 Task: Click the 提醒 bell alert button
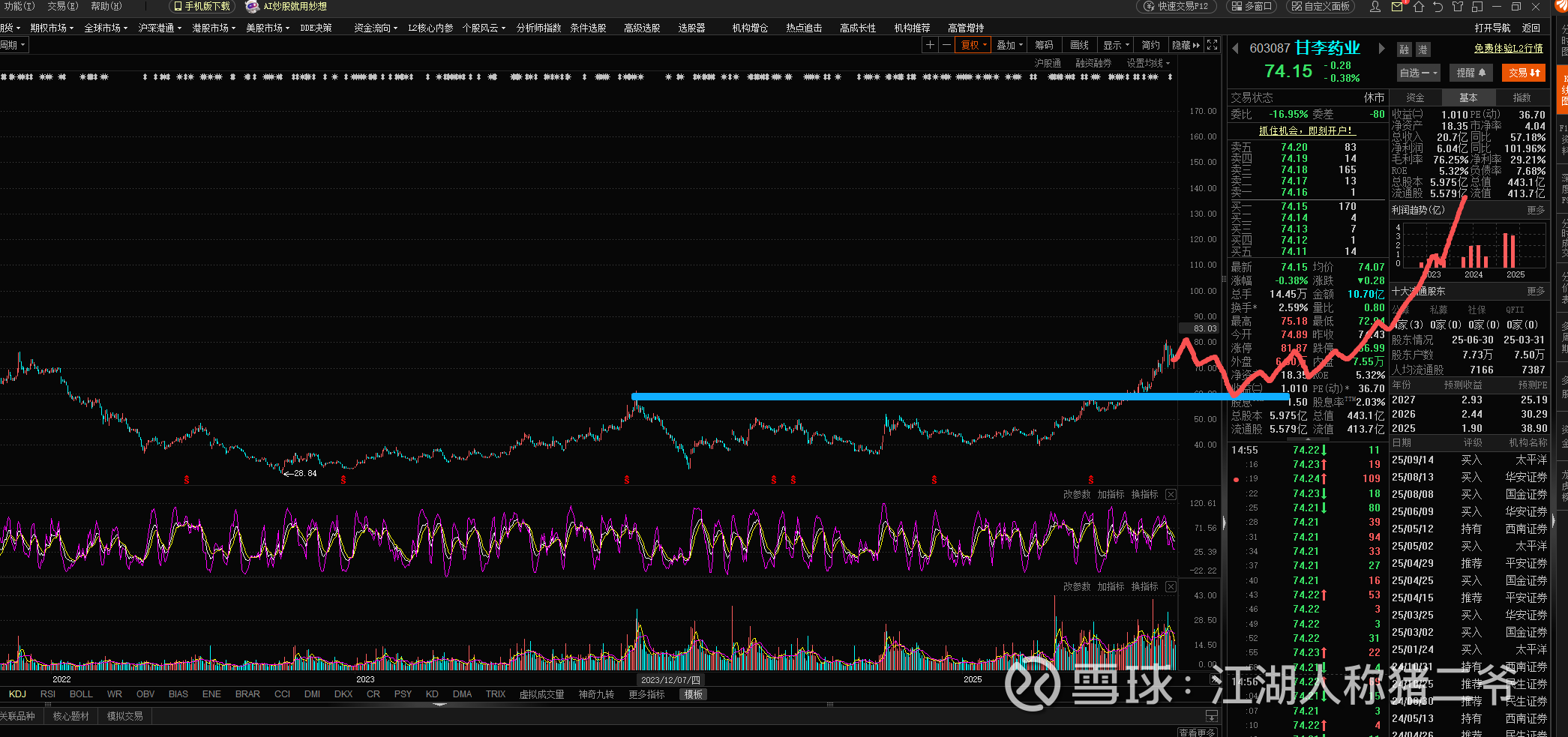[x=1471, y=73]
